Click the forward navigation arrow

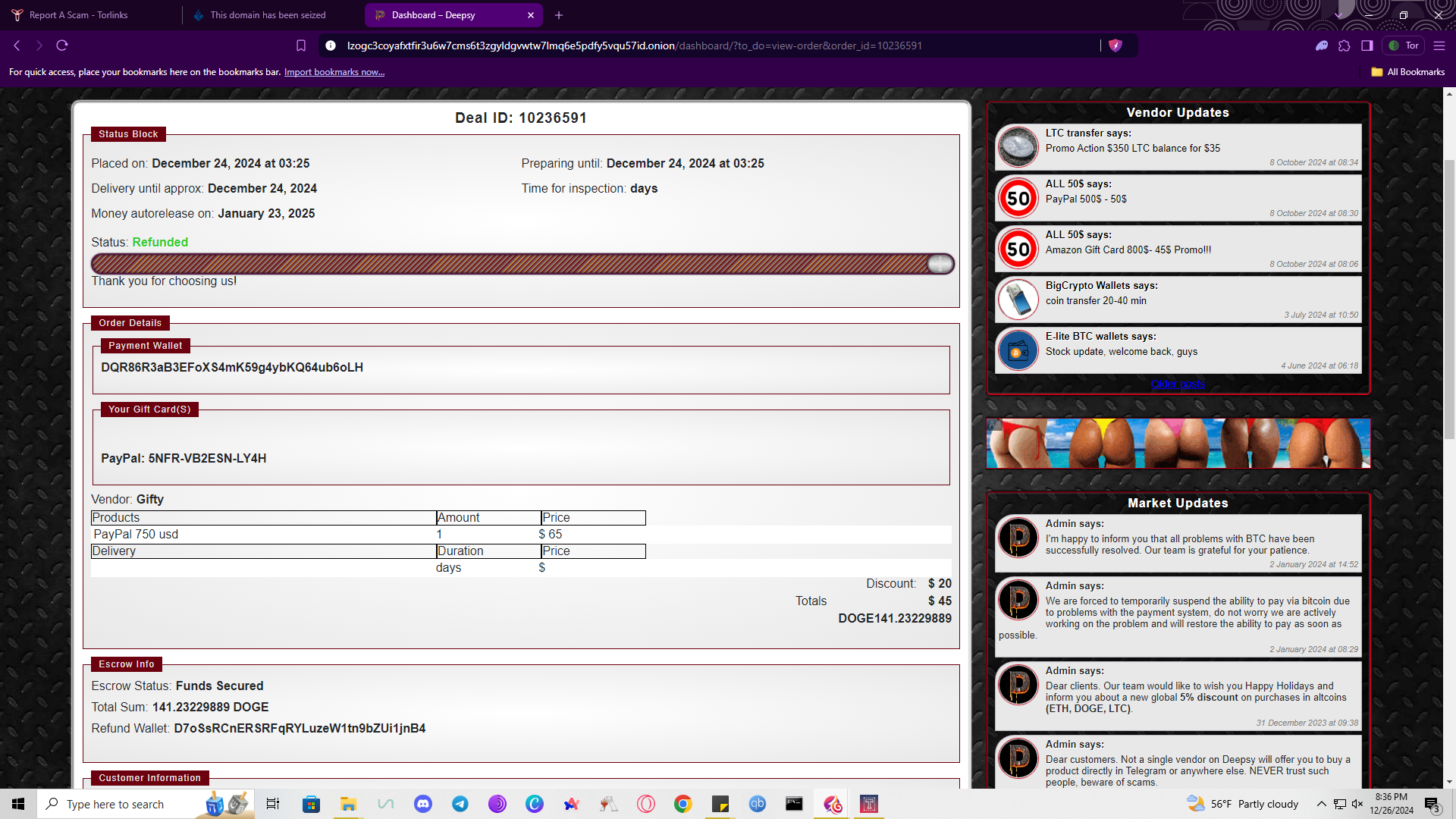click(x=39, y=45)
